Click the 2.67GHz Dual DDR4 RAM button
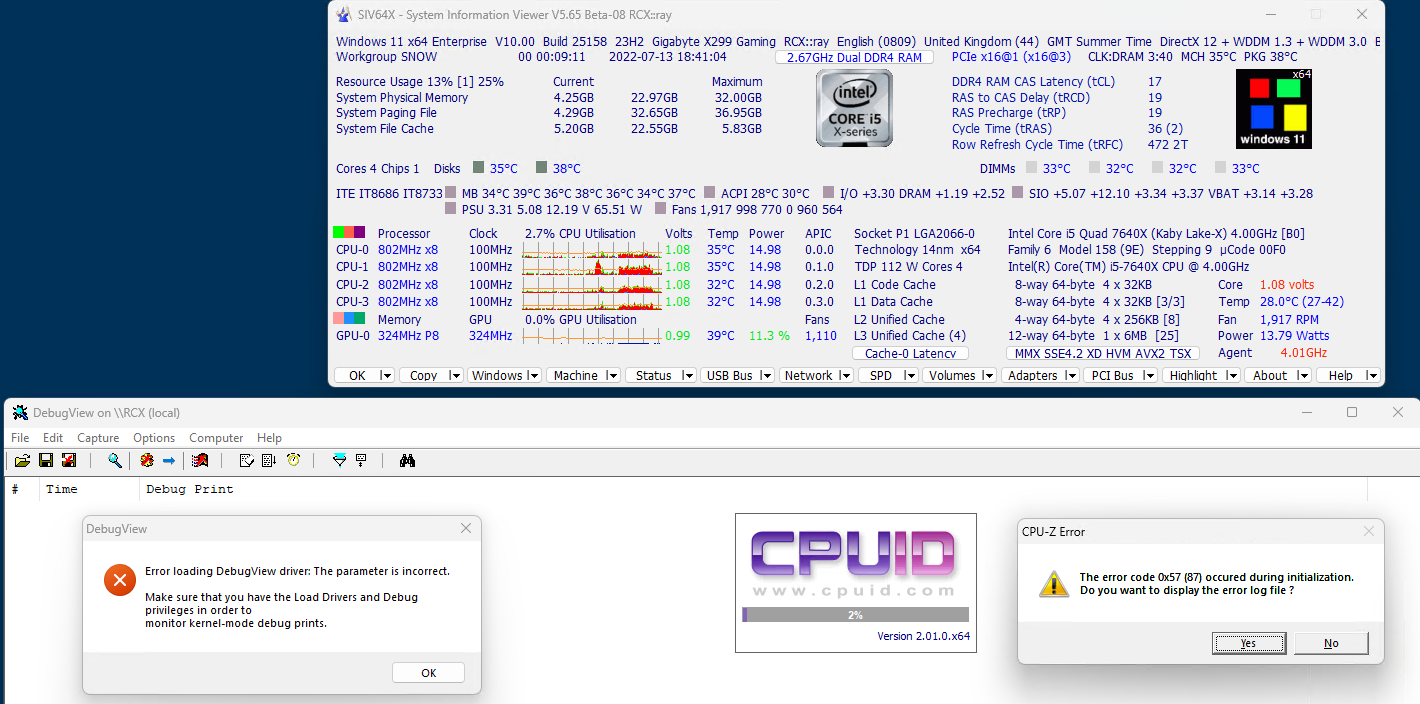1420x704 pixels. coord(854,57)
